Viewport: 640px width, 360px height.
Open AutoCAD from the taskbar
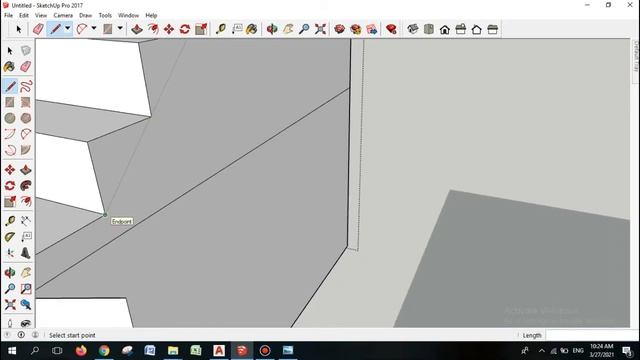tap(219, 351)
